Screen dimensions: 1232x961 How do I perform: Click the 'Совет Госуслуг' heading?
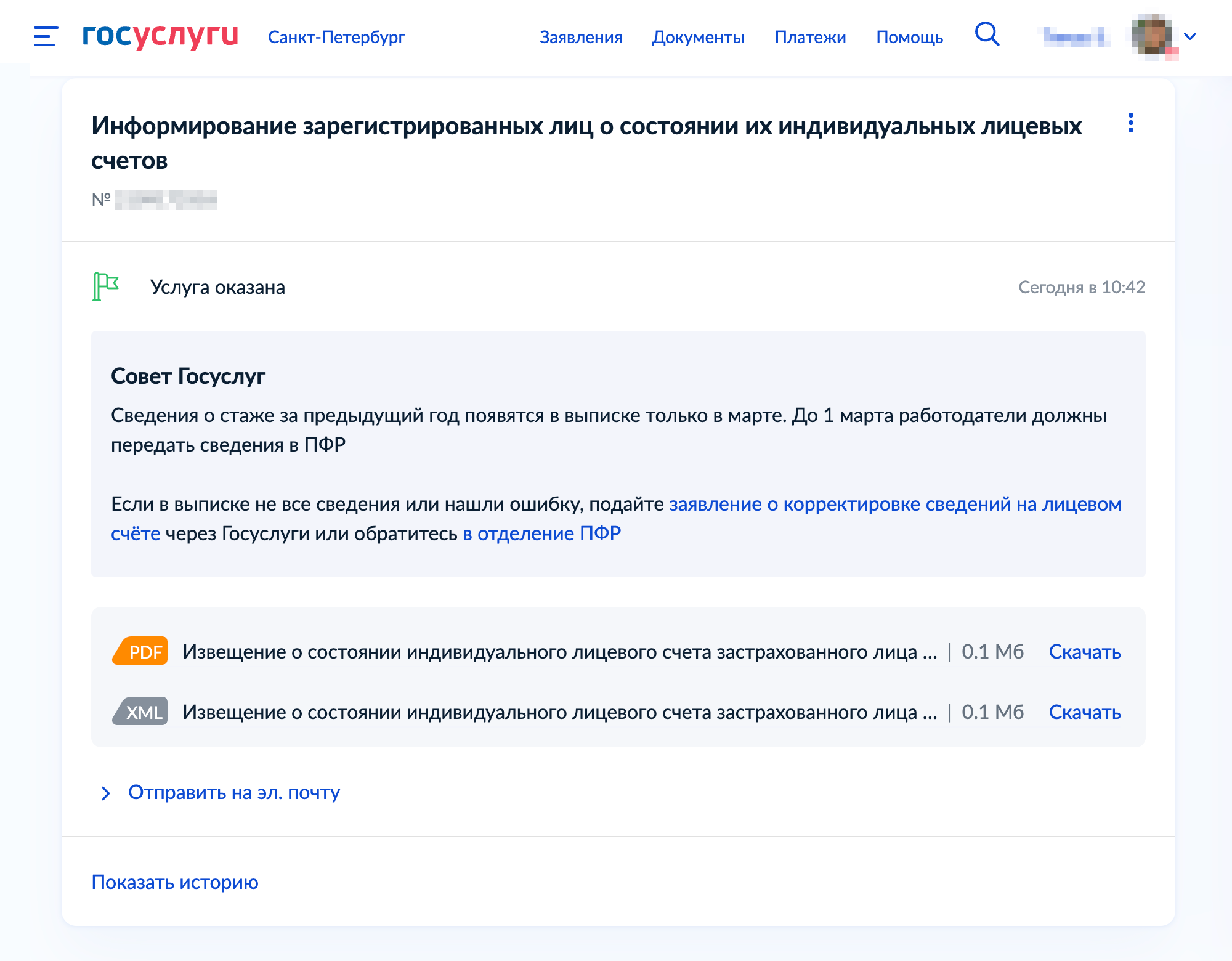(188, 376)
